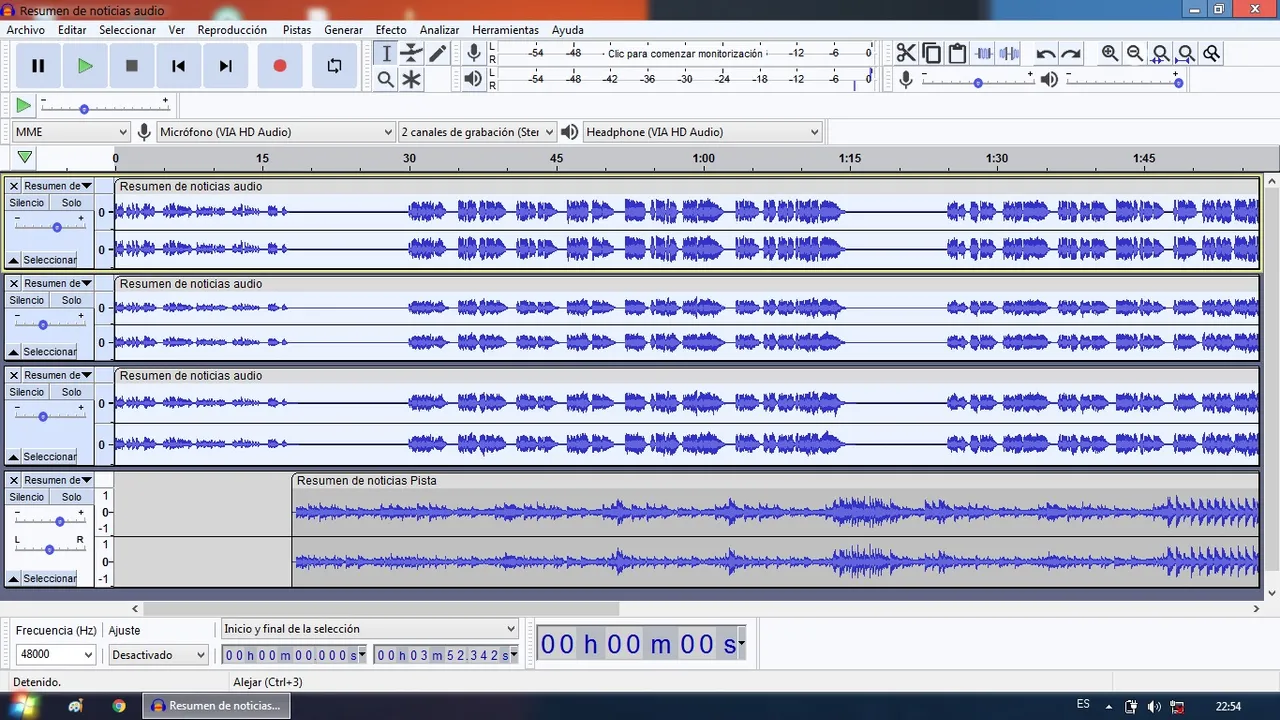Close the third track with its X
Screen dimensions: 1280x720
[x=14, y=375]
